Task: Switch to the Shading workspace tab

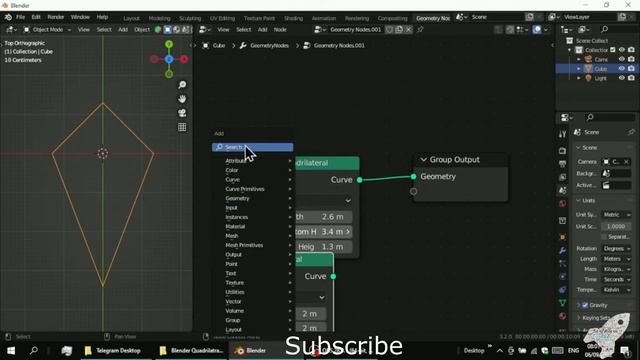Action: [x=293, y=18]
